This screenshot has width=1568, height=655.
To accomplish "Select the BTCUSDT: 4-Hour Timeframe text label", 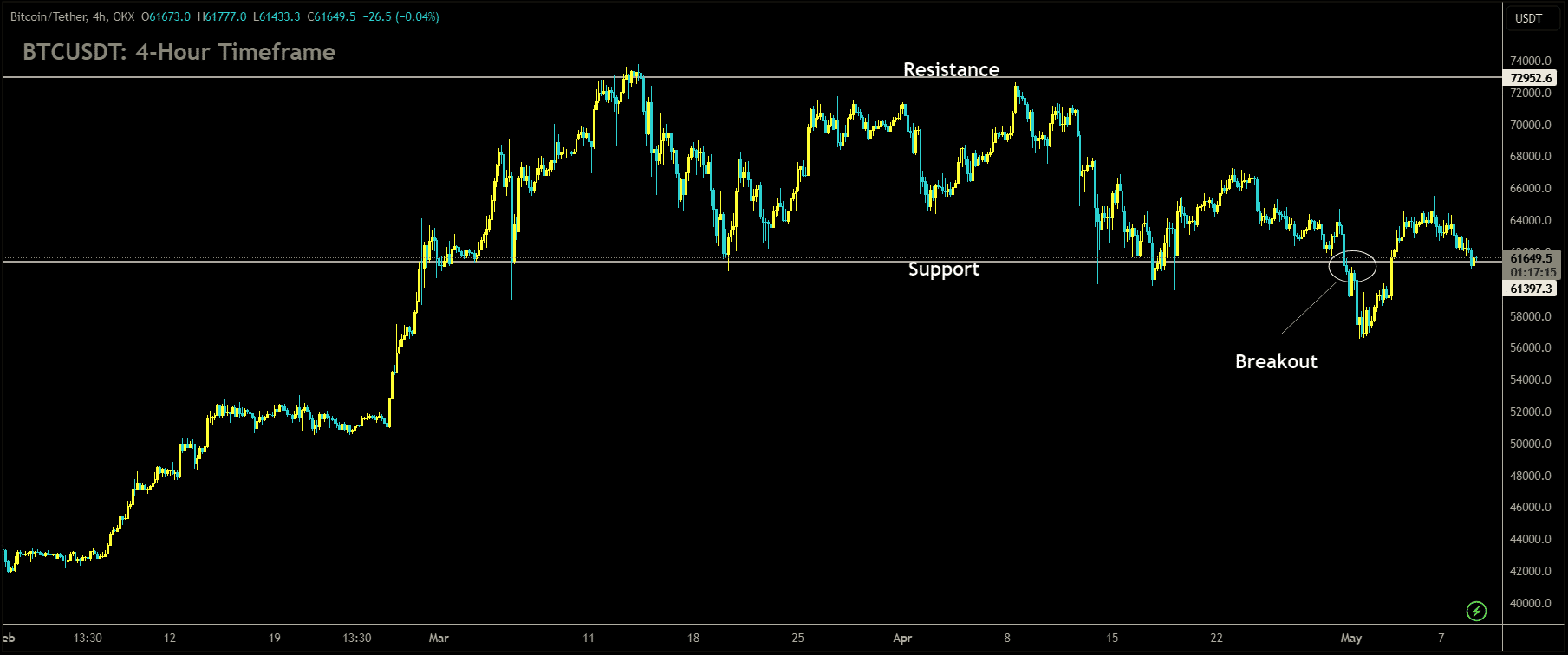I will (179, 52).
